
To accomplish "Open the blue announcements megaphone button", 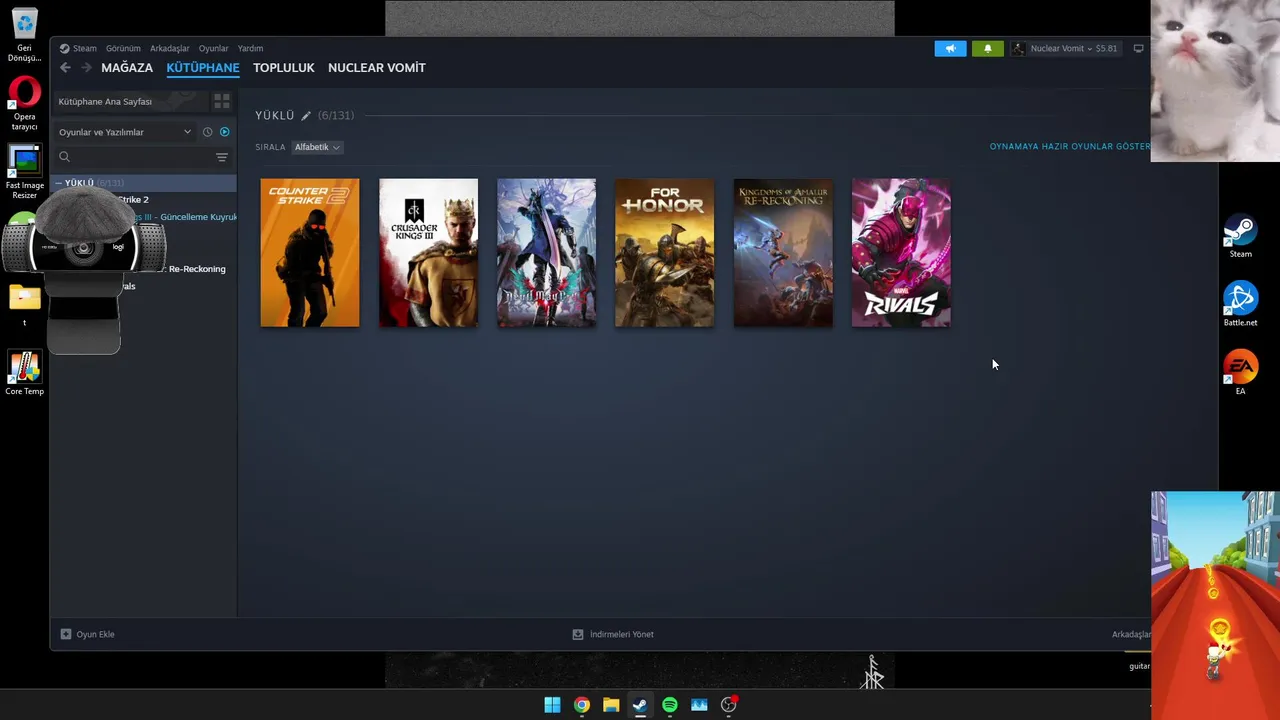I will coord(950,48).
